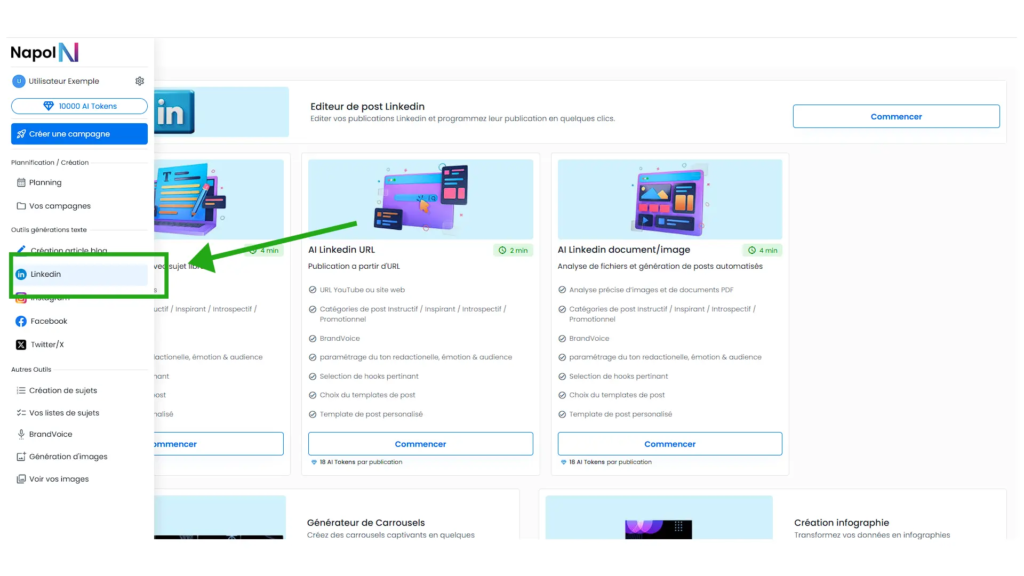Screen dimensions: 1024x576
Task: Click the AI Linkedin document/image card illustration
Action: (670, 199)
